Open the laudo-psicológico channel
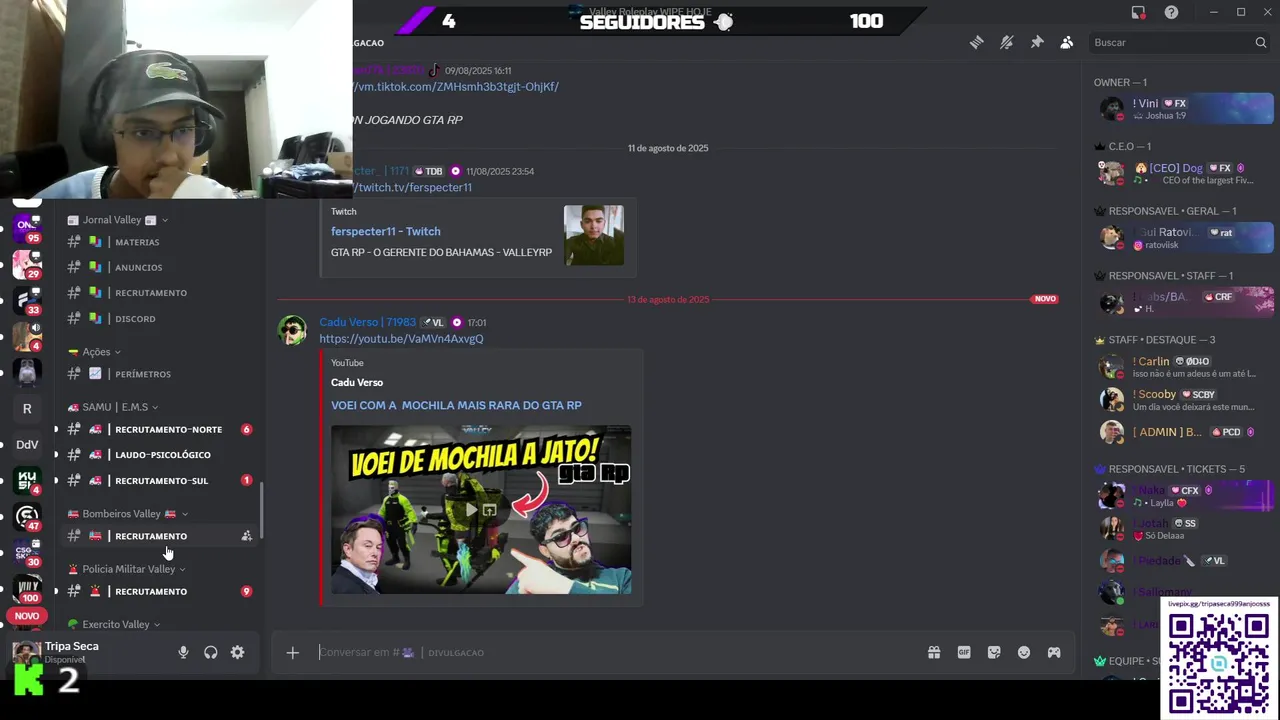The width and height of the screenshot is (1280, 720). [x=160, y=455]
